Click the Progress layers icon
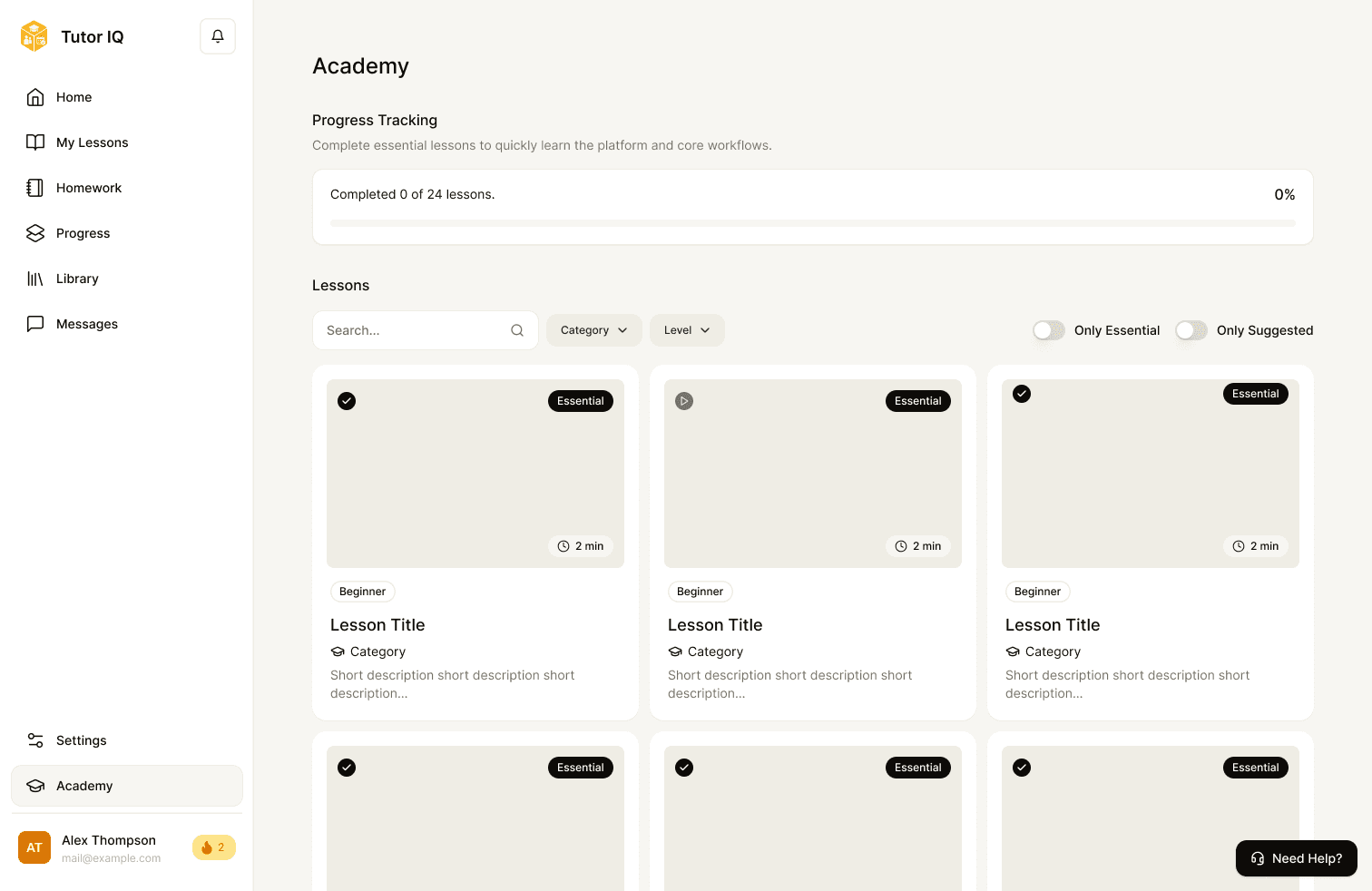 point(35,233)
